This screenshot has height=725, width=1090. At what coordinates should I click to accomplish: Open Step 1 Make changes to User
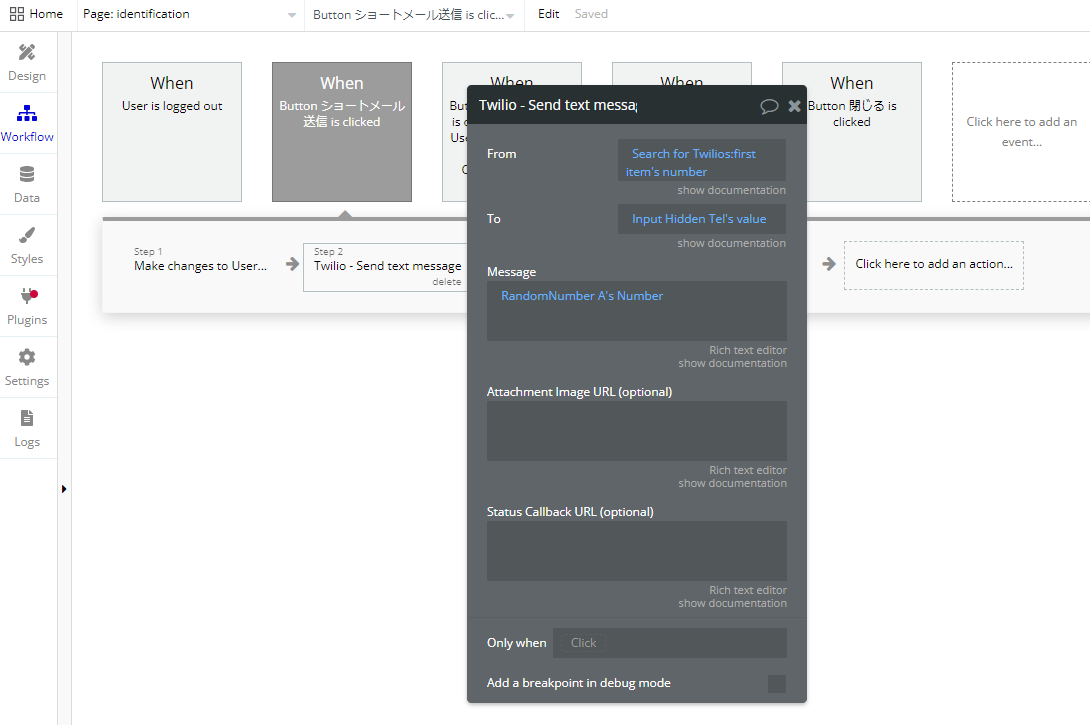[201, 260]
